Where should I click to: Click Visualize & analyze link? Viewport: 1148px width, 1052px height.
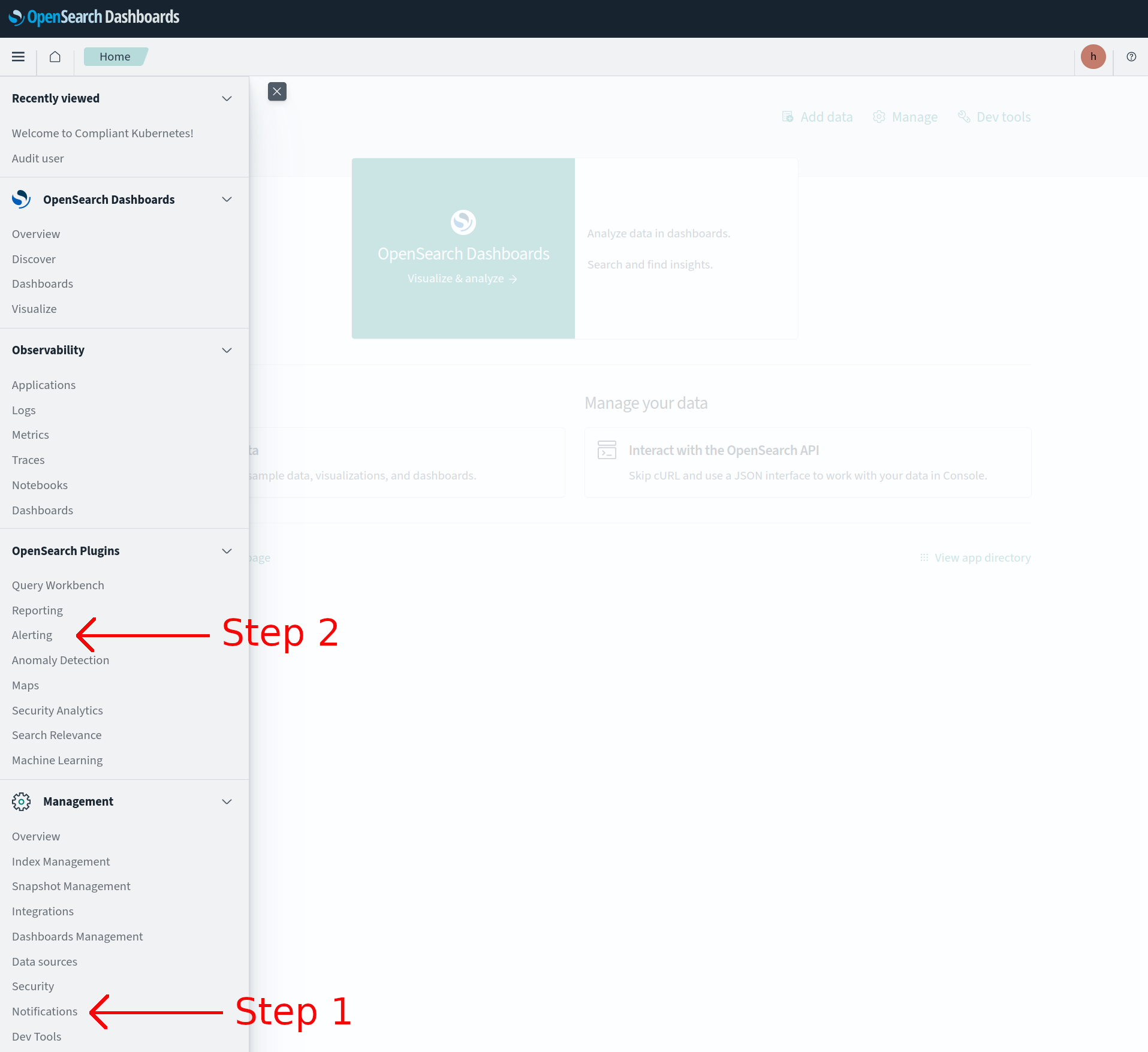pyautogui.click(x=462, y=279)
